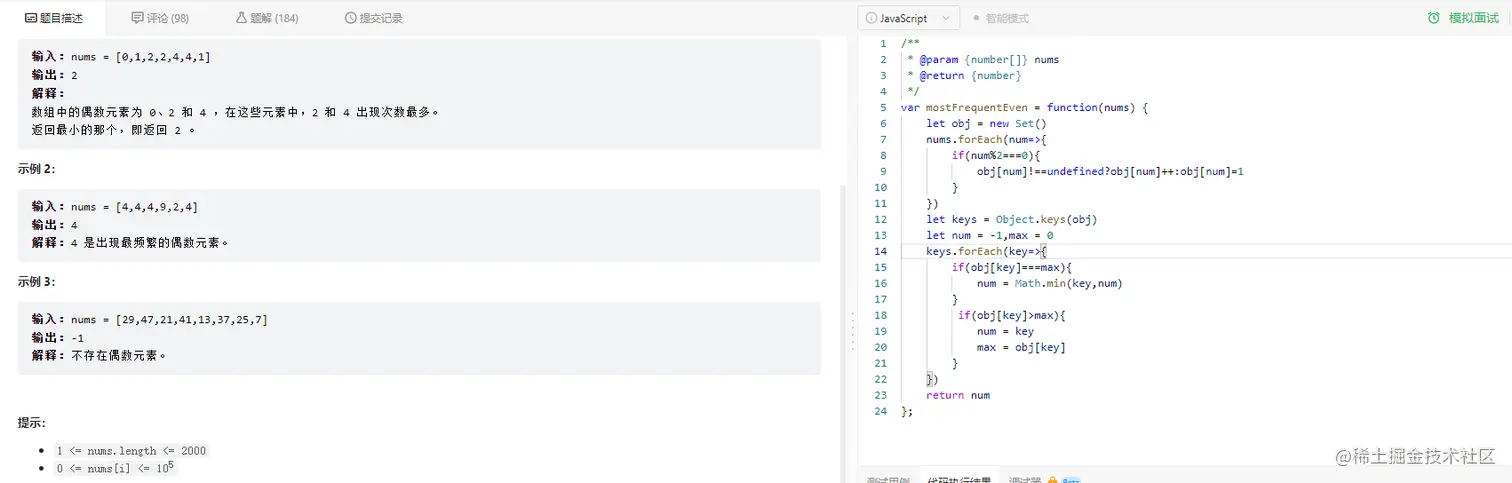Click the '0 <= nums[i] <= 10^5' constraint
Screen dimensions: 1512x483
(x=115, y=468)
